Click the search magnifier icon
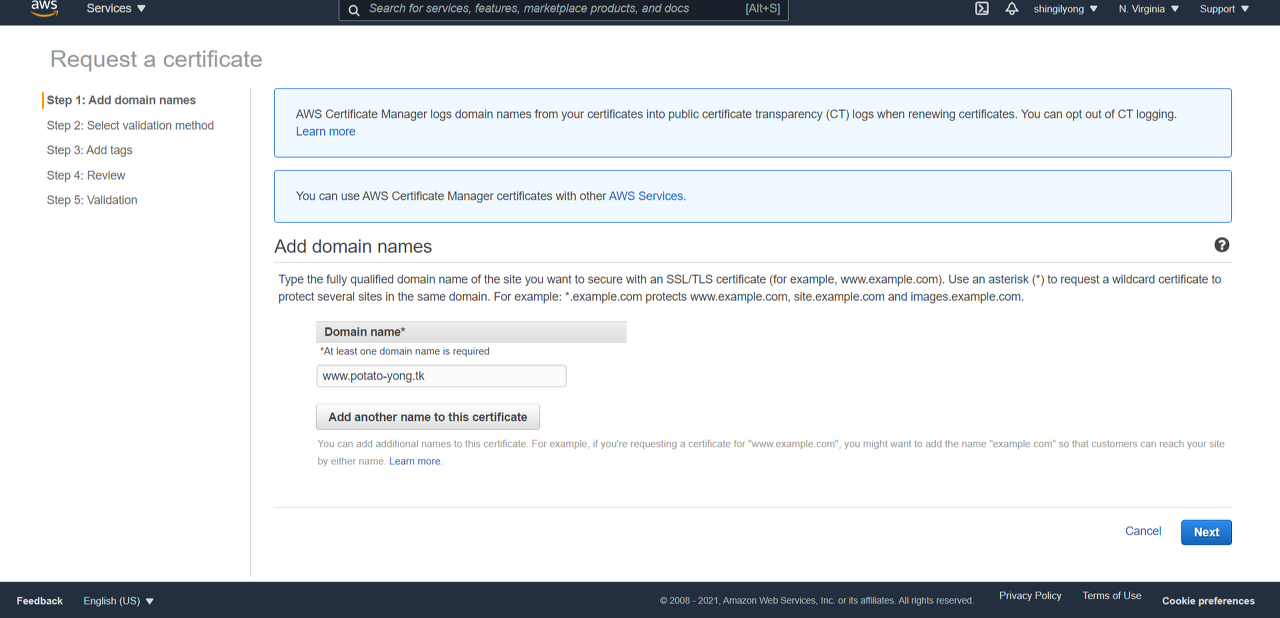Screen dimensions: 1280x618 pos(354,9)
